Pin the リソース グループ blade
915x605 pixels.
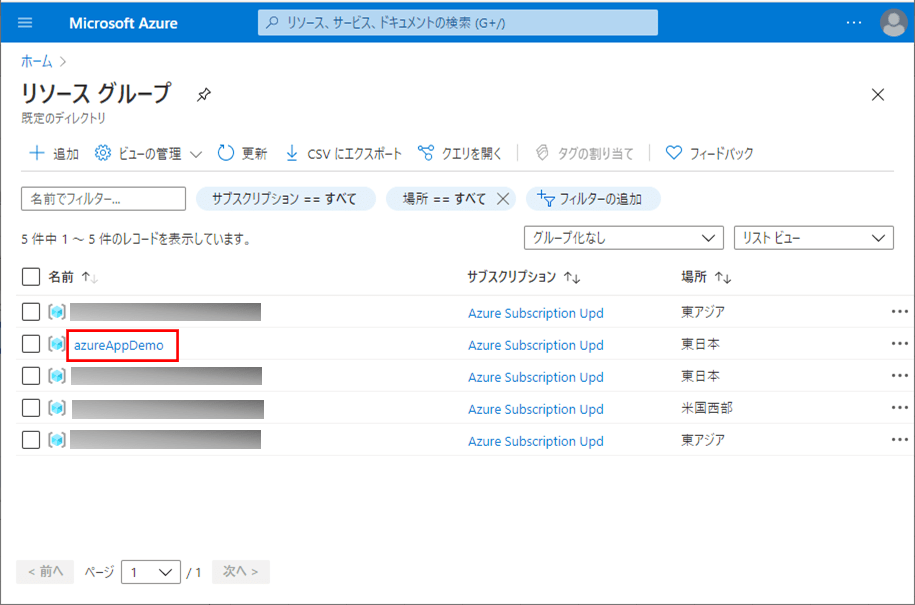click(204, 95)
